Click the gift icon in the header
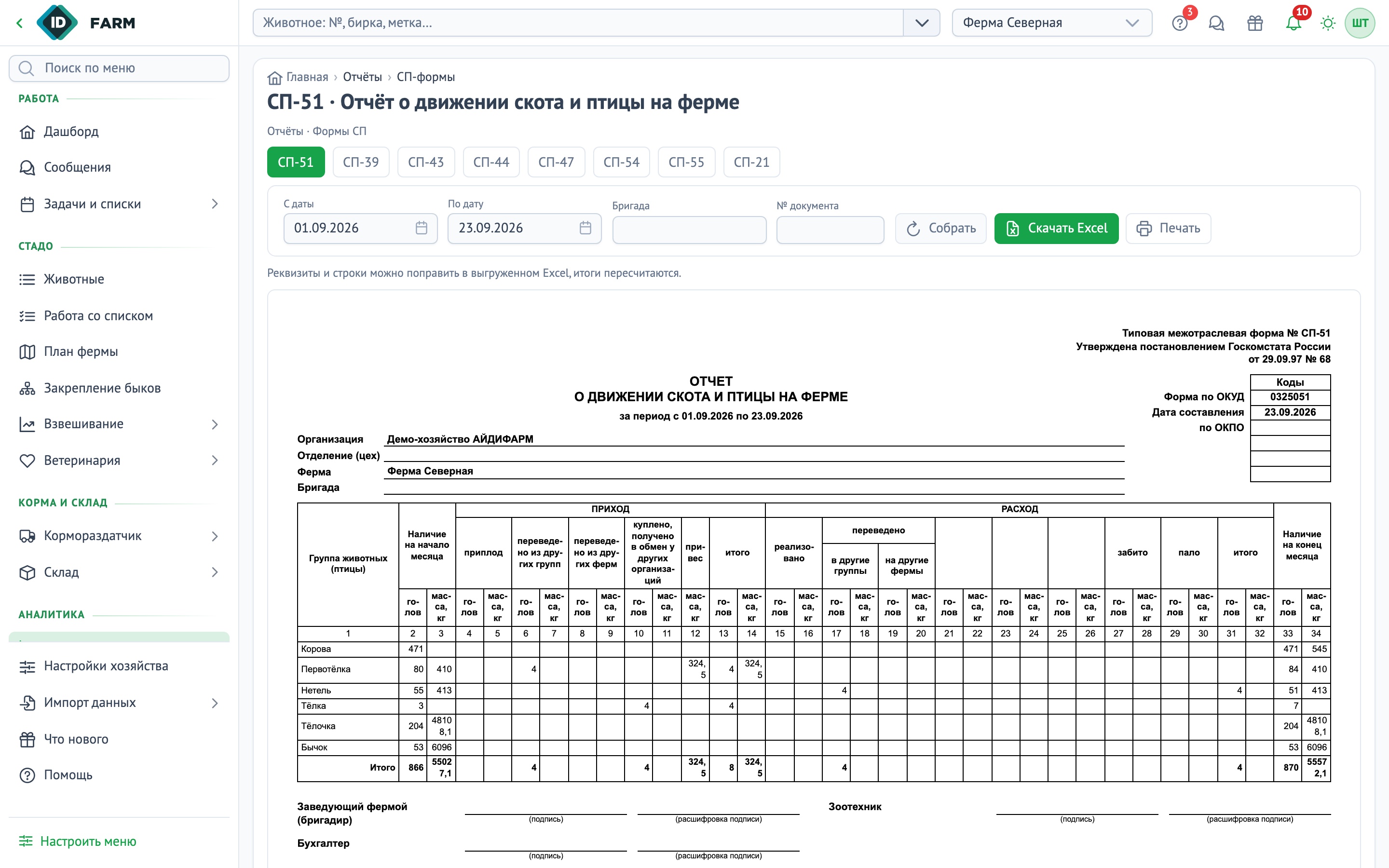Image resolution: width=1389 pixels, height=868 pixels. point(1255,23)
